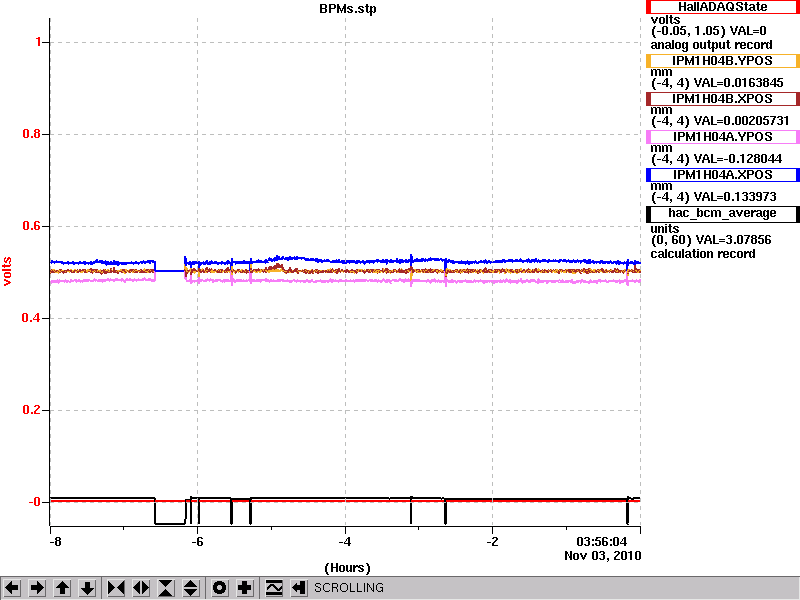This screenshot has width=800, height=600.
Task: Pan the graph up with the up-arrow button
Action: click(x=62, y=588)
